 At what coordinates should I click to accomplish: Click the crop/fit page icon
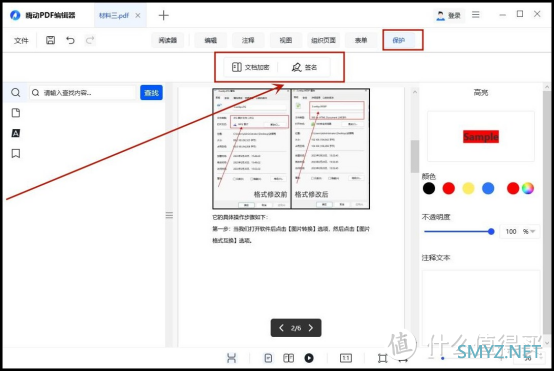[382, 358]
